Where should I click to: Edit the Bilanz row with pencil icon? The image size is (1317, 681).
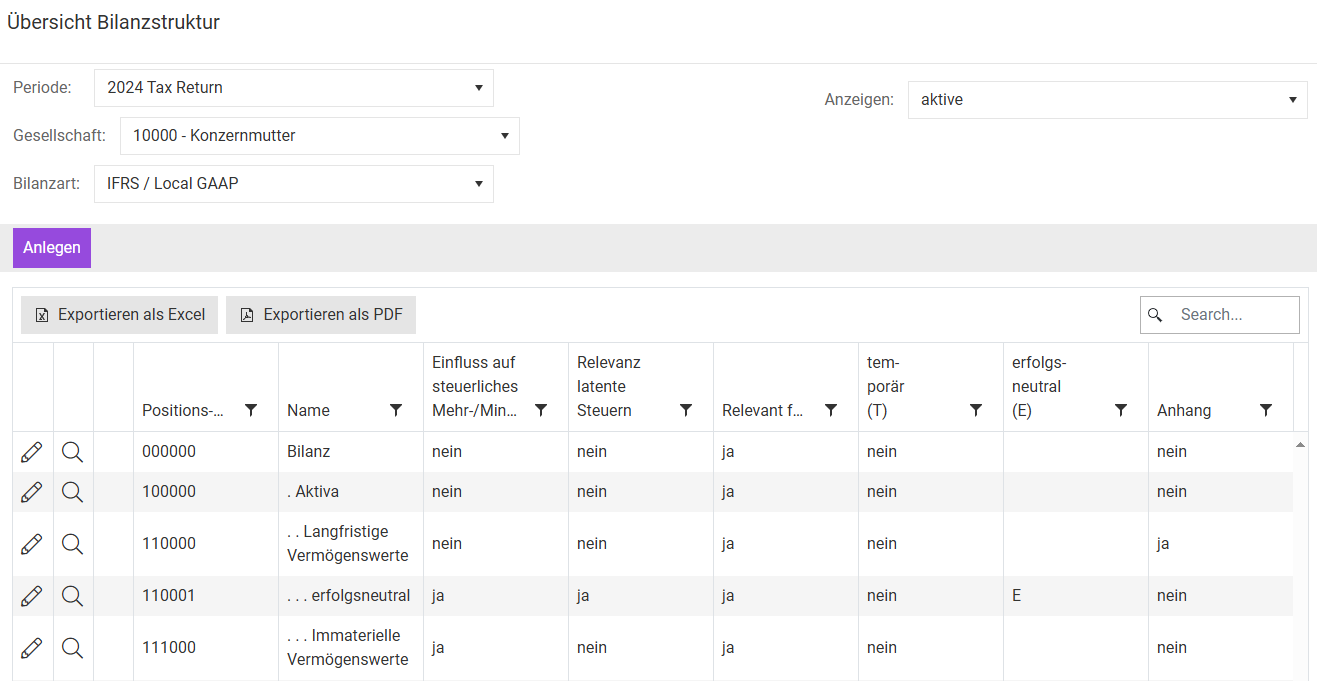32,452
